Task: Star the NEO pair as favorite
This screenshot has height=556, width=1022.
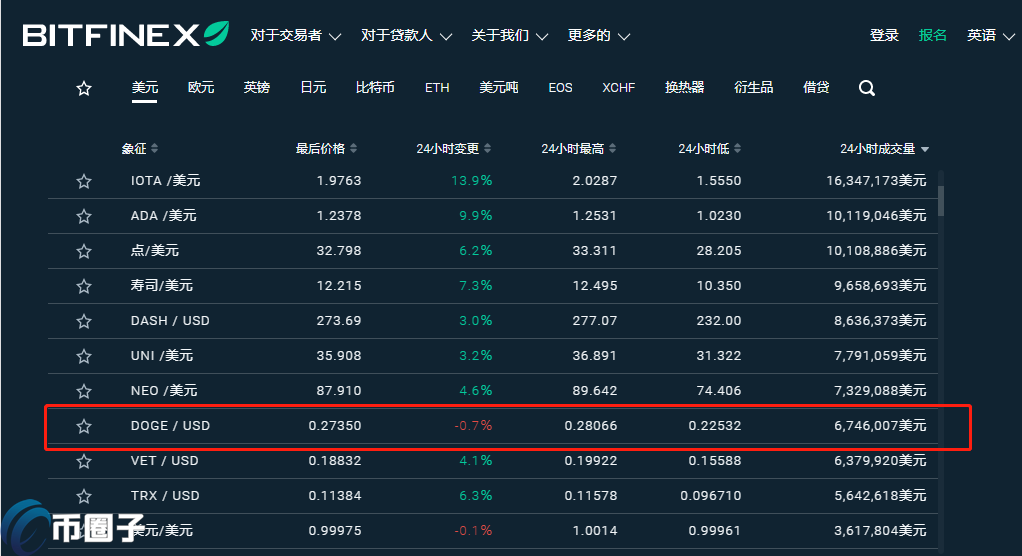Action: pos(84,391)
